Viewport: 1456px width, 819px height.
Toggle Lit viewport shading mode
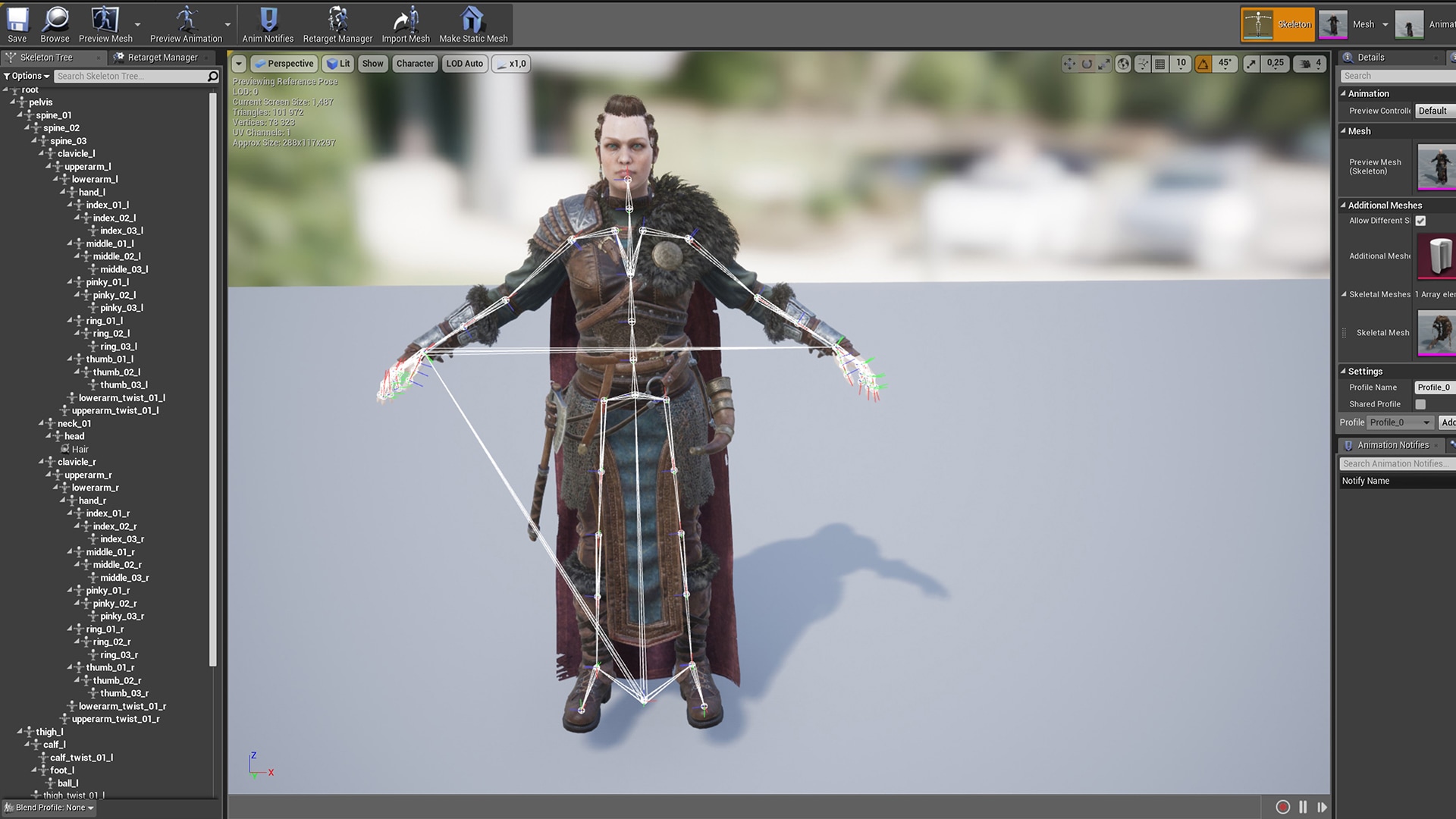tap(338, 64)
